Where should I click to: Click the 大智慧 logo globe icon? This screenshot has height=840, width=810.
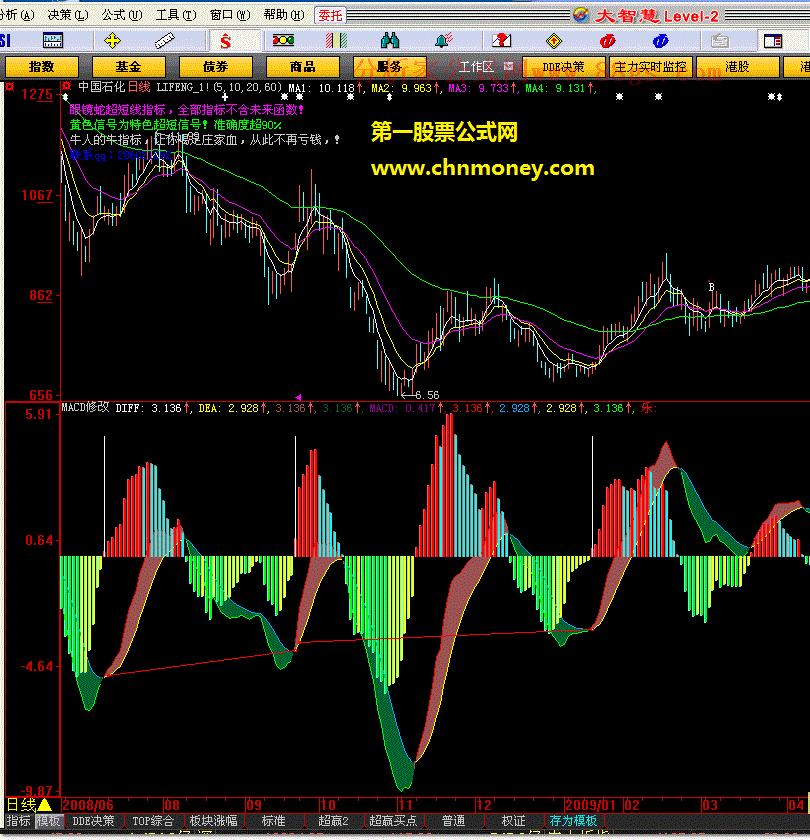581,15
